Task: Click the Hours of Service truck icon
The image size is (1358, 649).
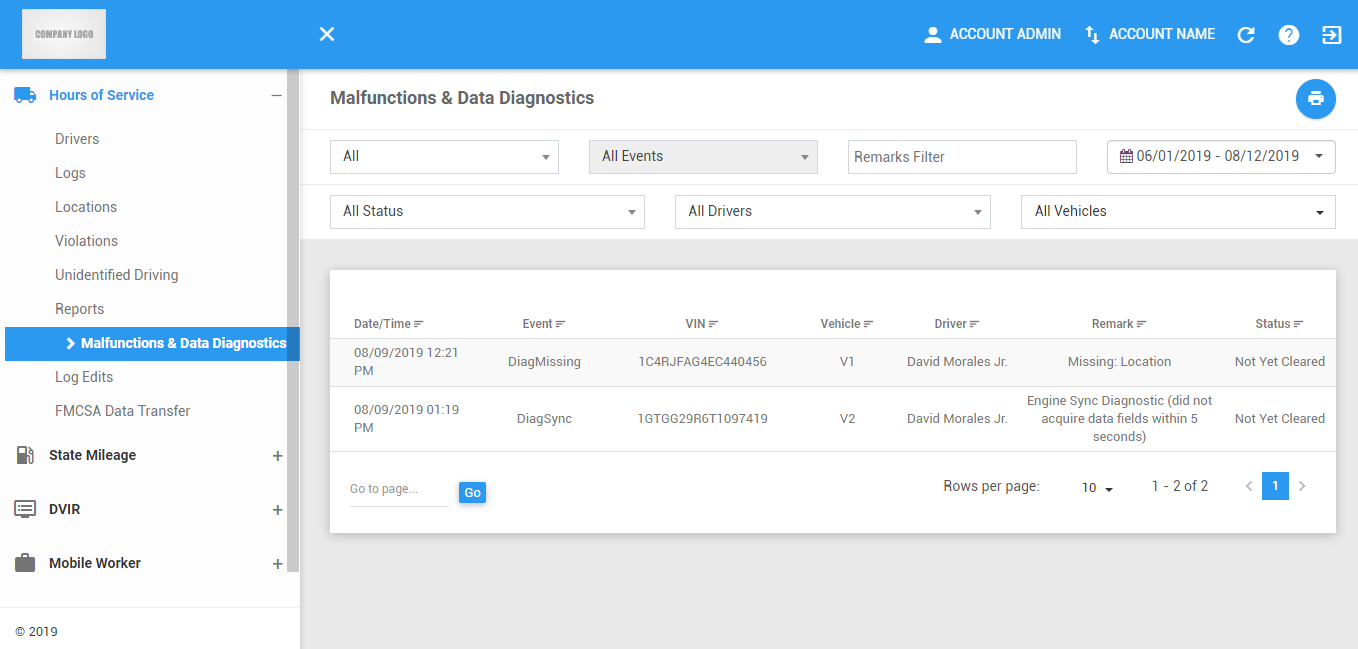Action: coord(25,95)
